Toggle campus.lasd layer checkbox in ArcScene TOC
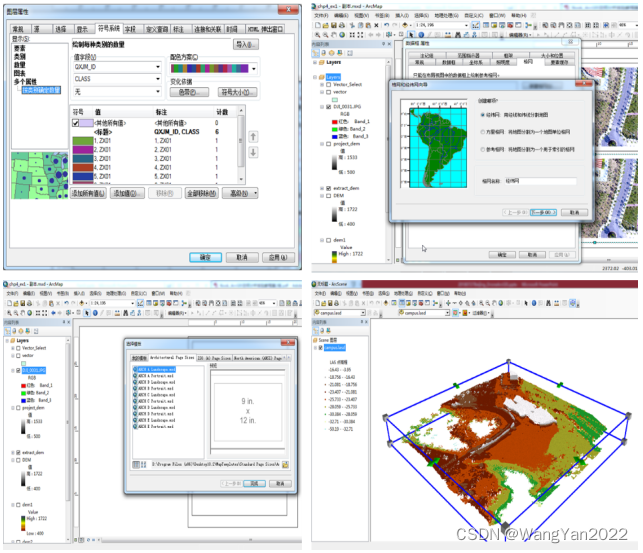The image size is (643, 553). (x=321, y=348)
